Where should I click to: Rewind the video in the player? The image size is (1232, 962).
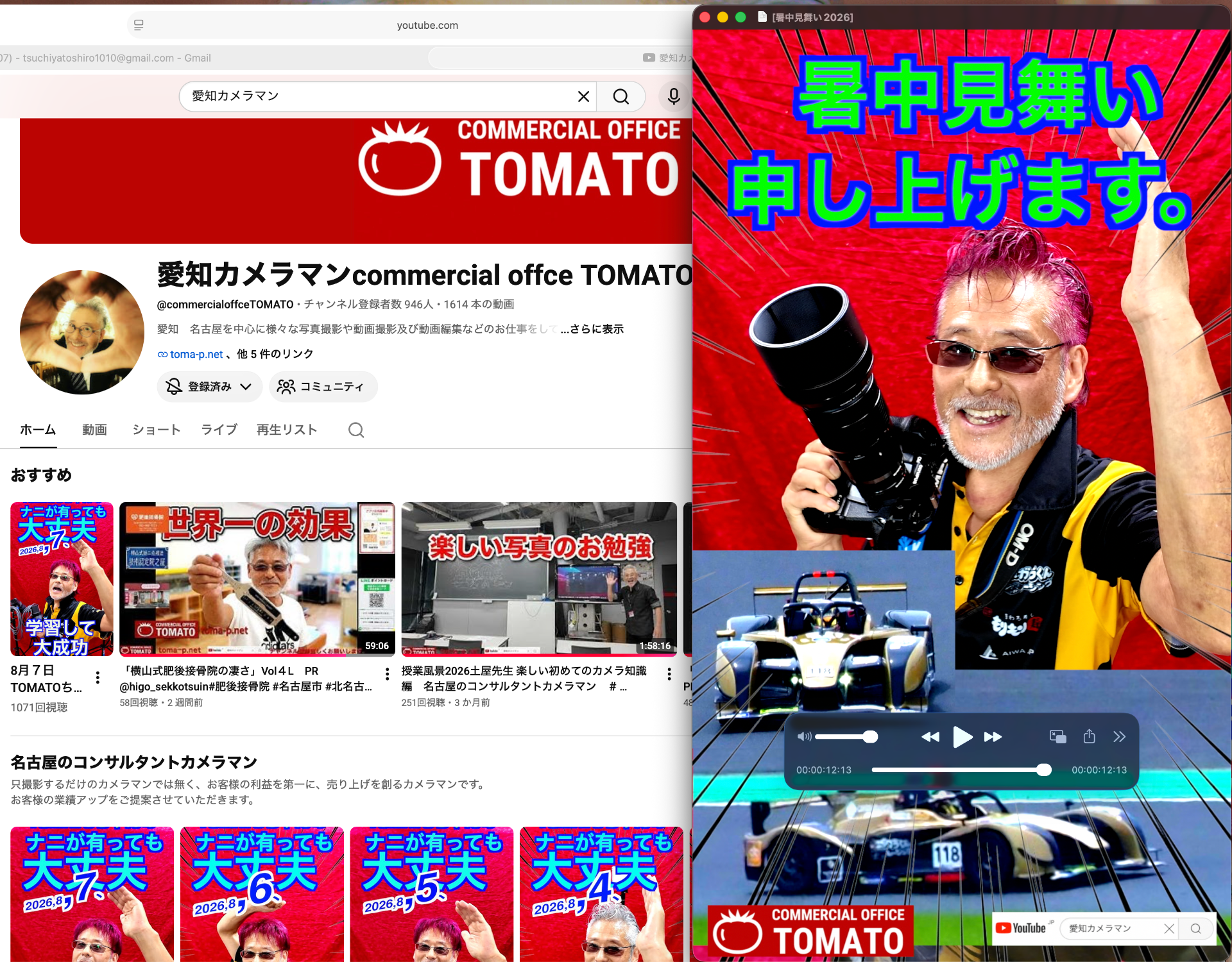click(x=930, y=737)
